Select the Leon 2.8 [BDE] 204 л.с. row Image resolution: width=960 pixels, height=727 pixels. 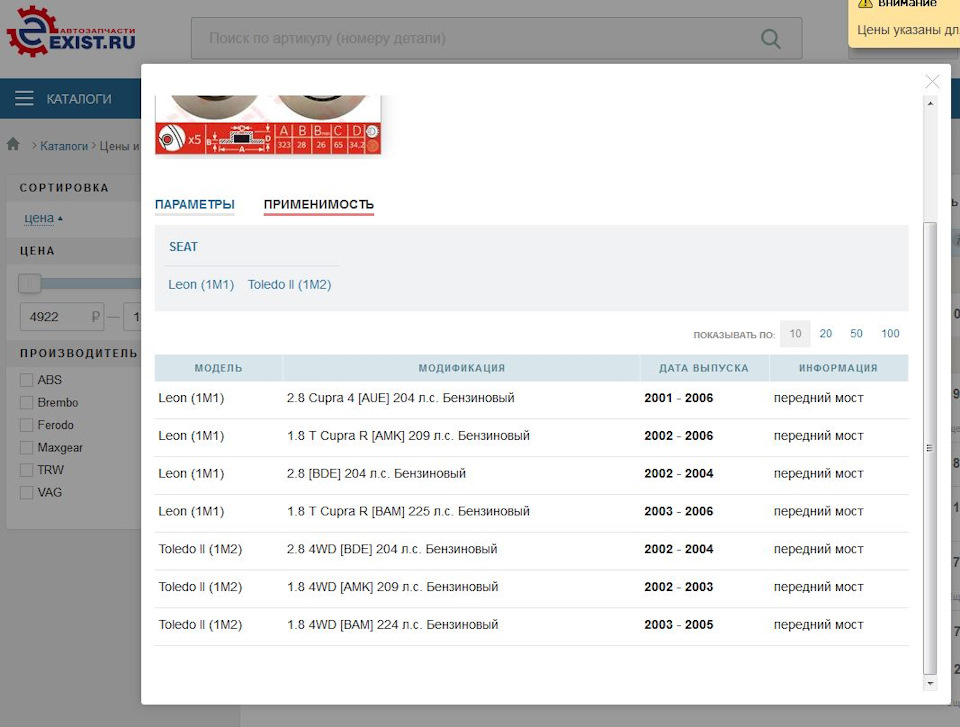(531, 474)
